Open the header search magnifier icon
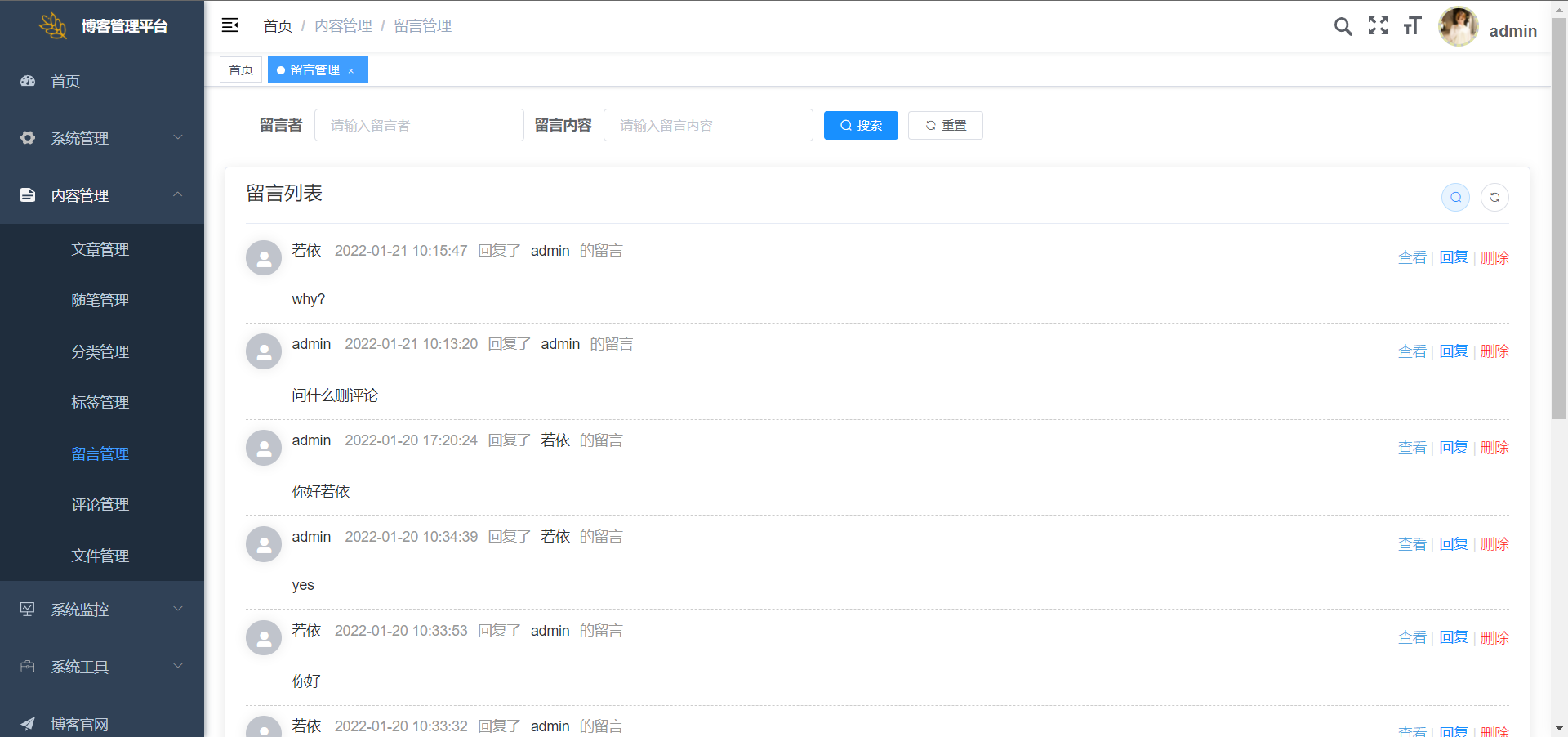The image size is (1568, 737). pyautogui.click(x=1343, y=26)
